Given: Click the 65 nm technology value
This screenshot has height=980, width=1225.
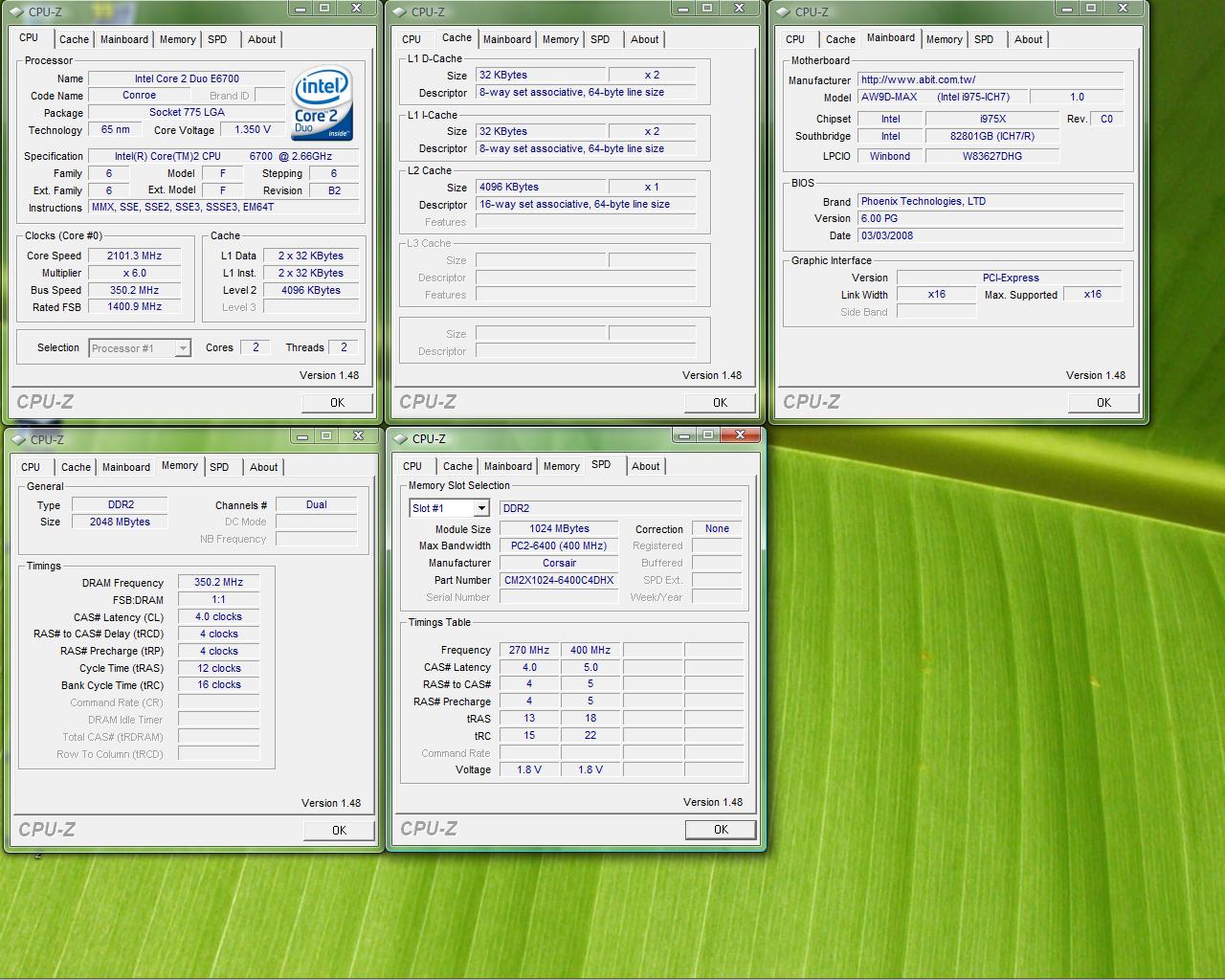Looking at the screenshot, I should point(115,129).
